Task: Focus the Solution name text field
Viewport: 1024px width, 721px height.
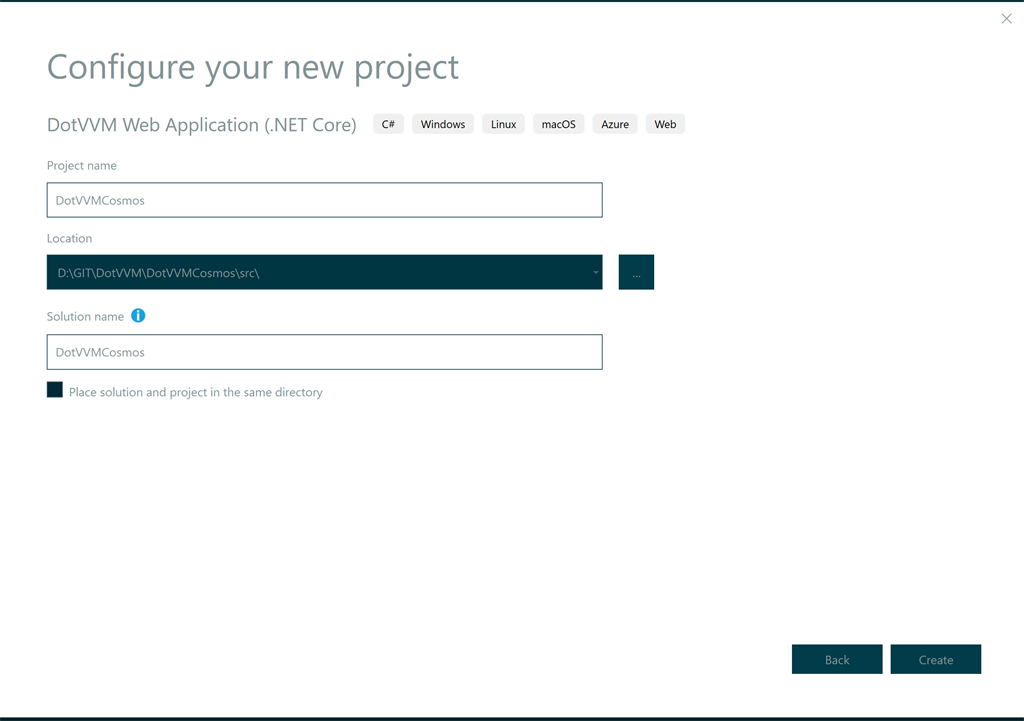Action: (x=324, y=352)
